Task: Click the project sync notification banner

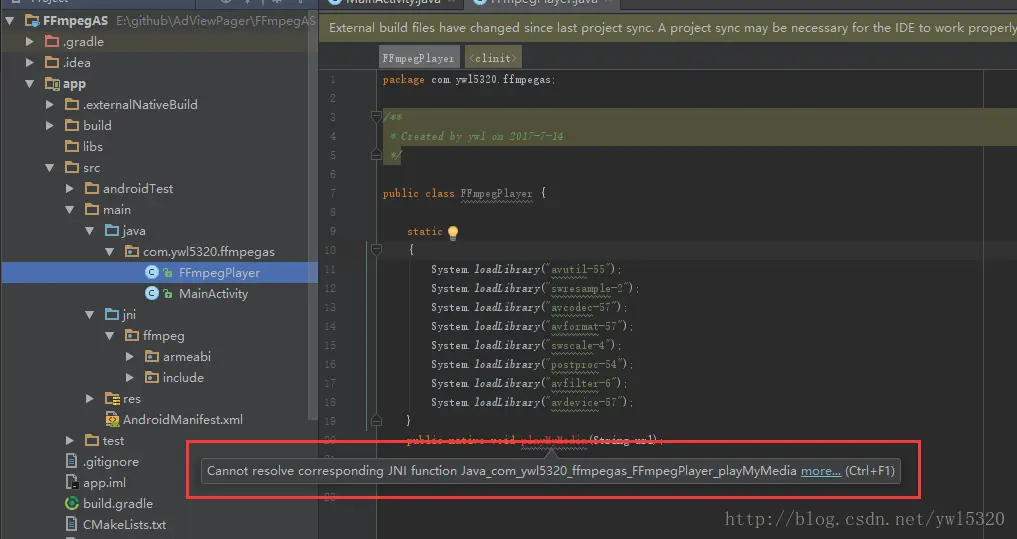Action: click(668, 28)
